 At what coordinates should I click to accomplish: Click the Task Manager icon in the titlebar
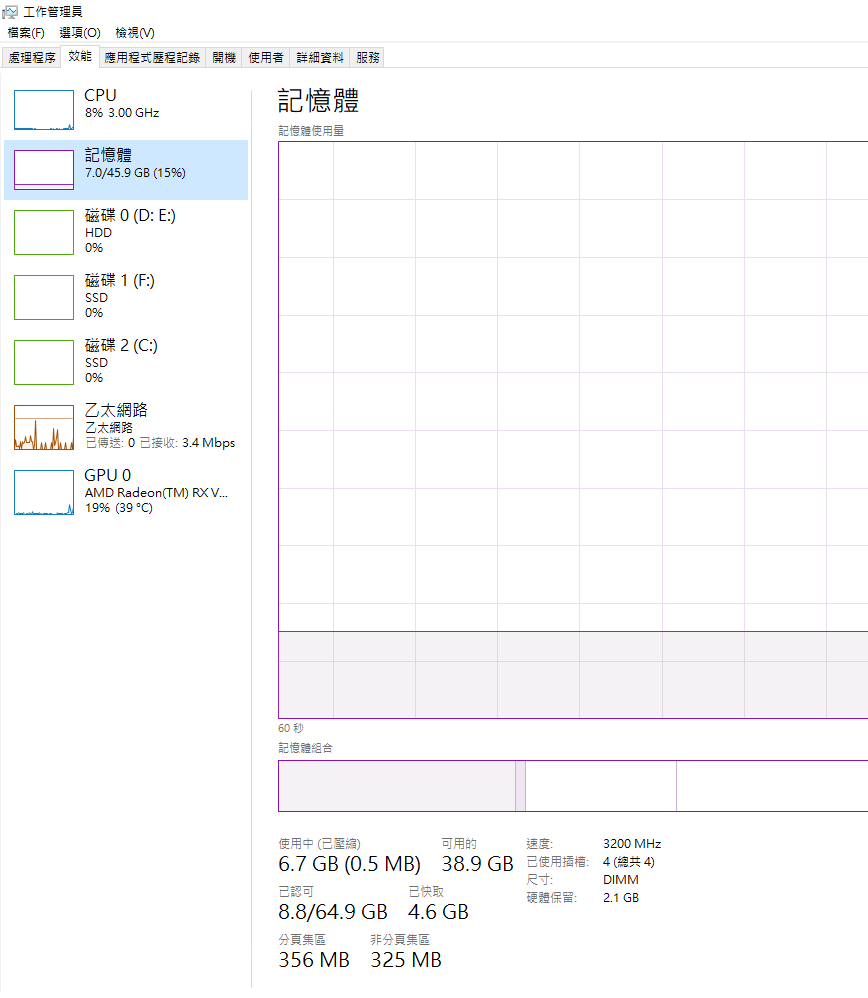pyautogui.click(x=10, y=11)
